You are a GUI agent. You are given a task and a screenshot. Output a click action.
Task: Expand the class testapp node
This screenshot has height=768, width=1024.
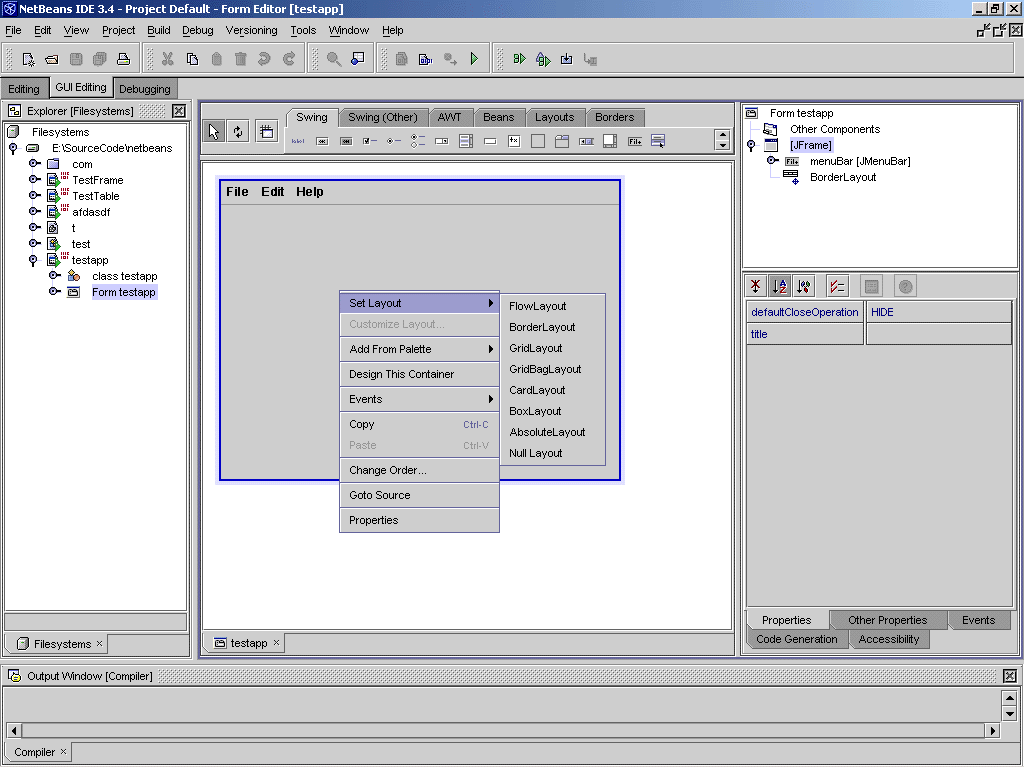click(x=55, y=276)
